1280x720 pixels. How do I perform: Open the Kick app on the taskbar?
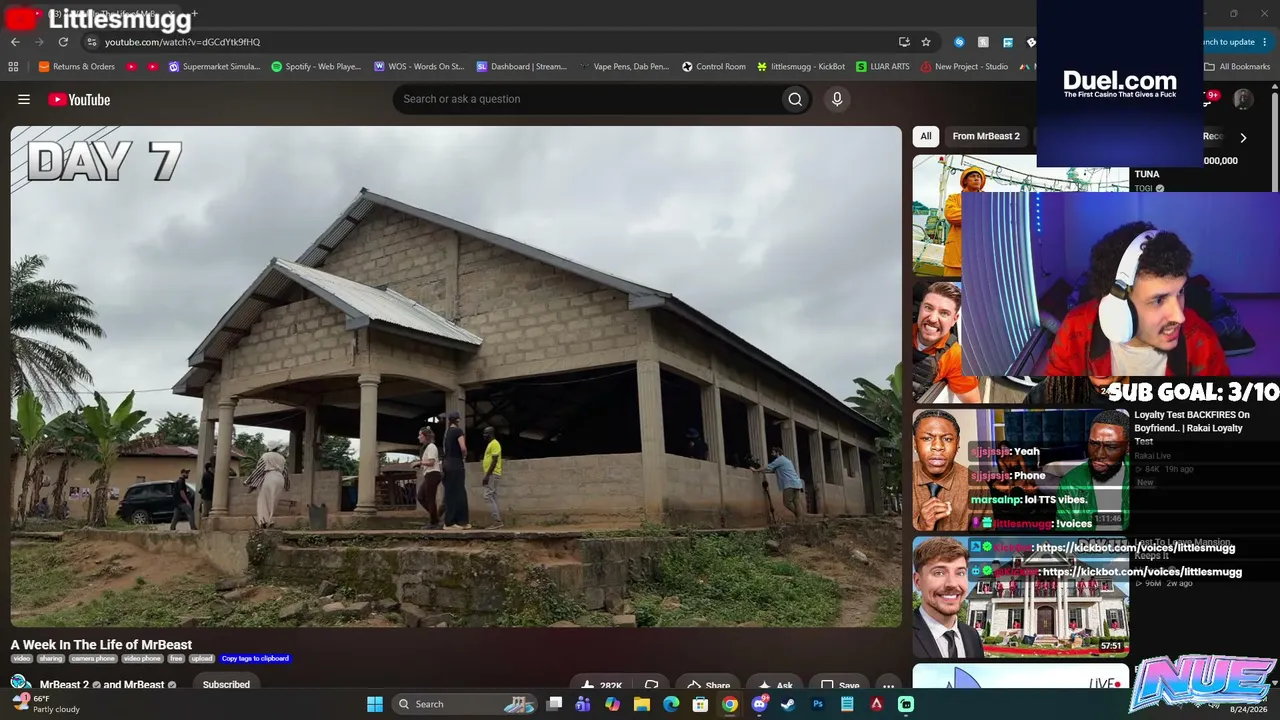tap(906, 704)
